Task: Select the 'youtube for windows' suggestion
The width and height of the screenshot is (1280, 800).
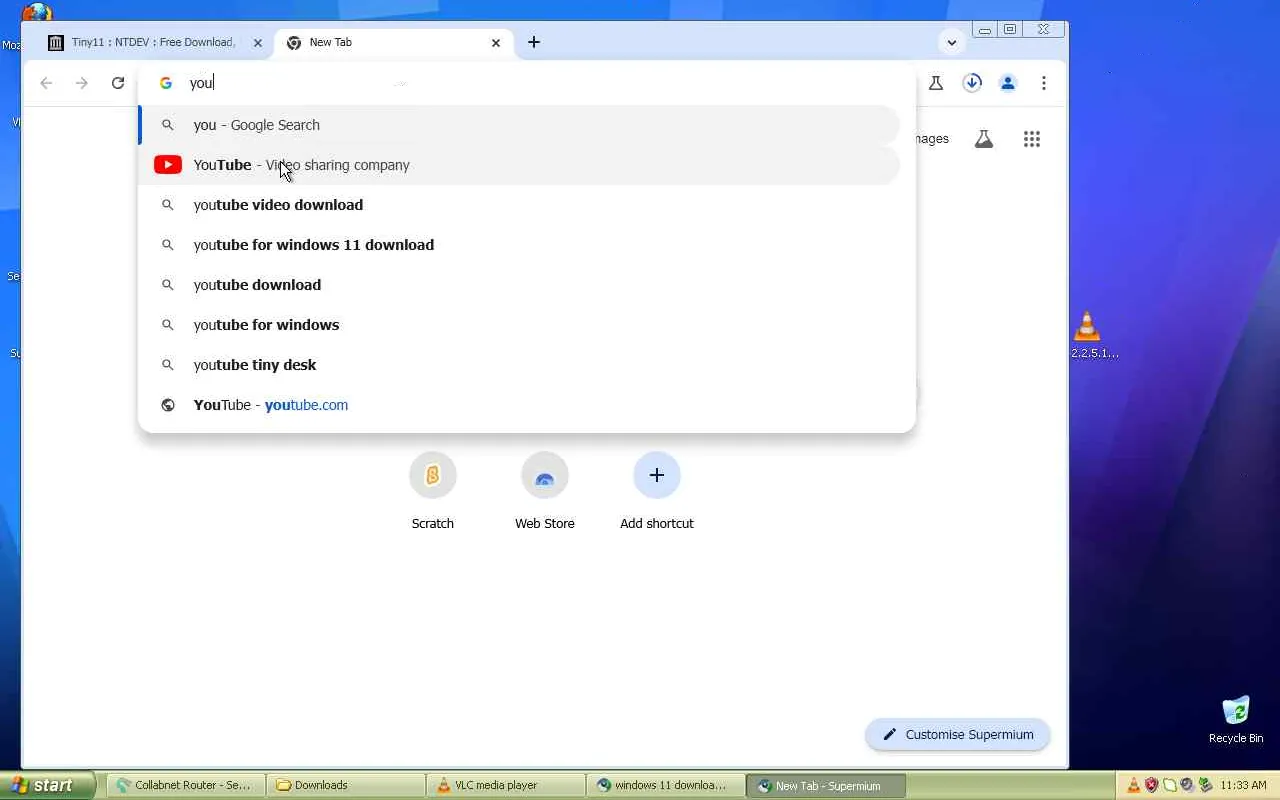Action: point(520,325)
